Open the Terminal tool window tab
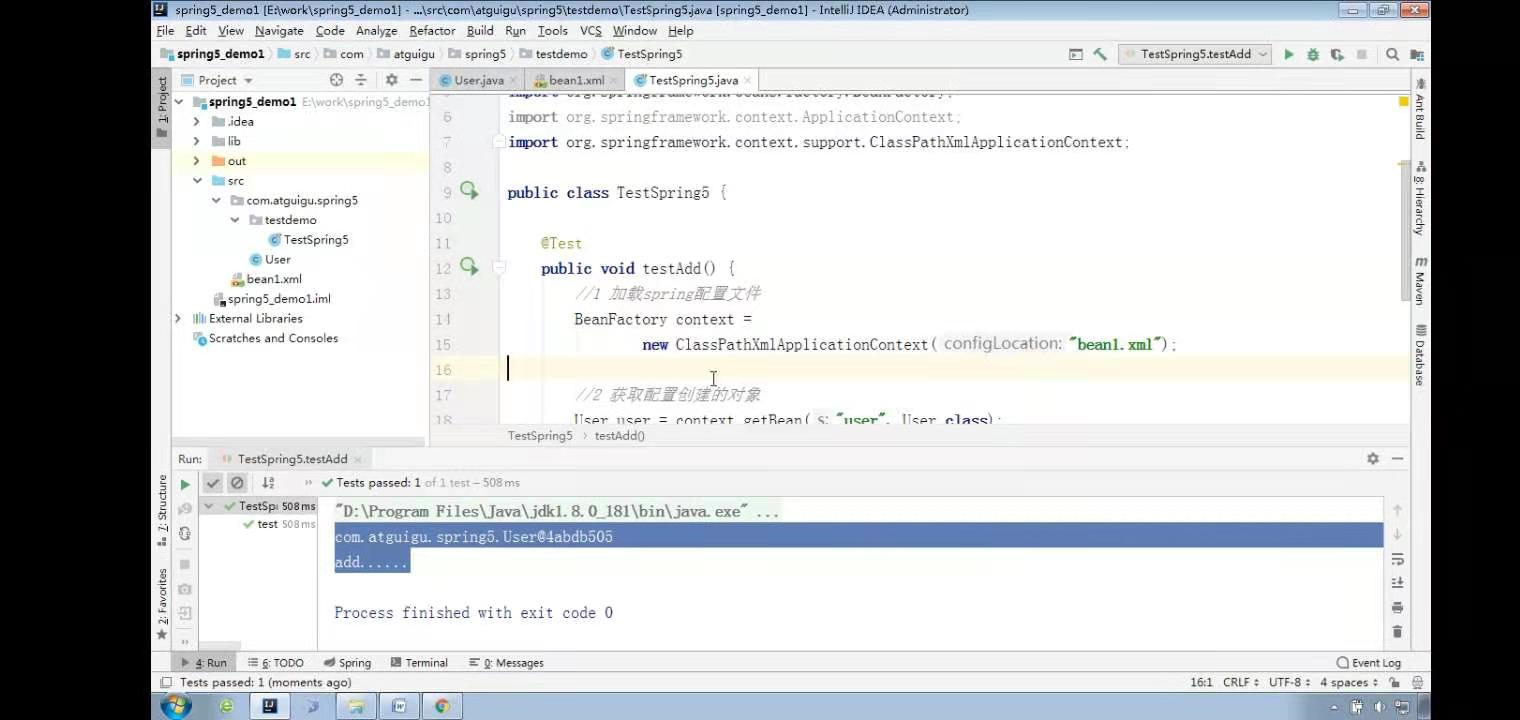 tap(420, 663)
